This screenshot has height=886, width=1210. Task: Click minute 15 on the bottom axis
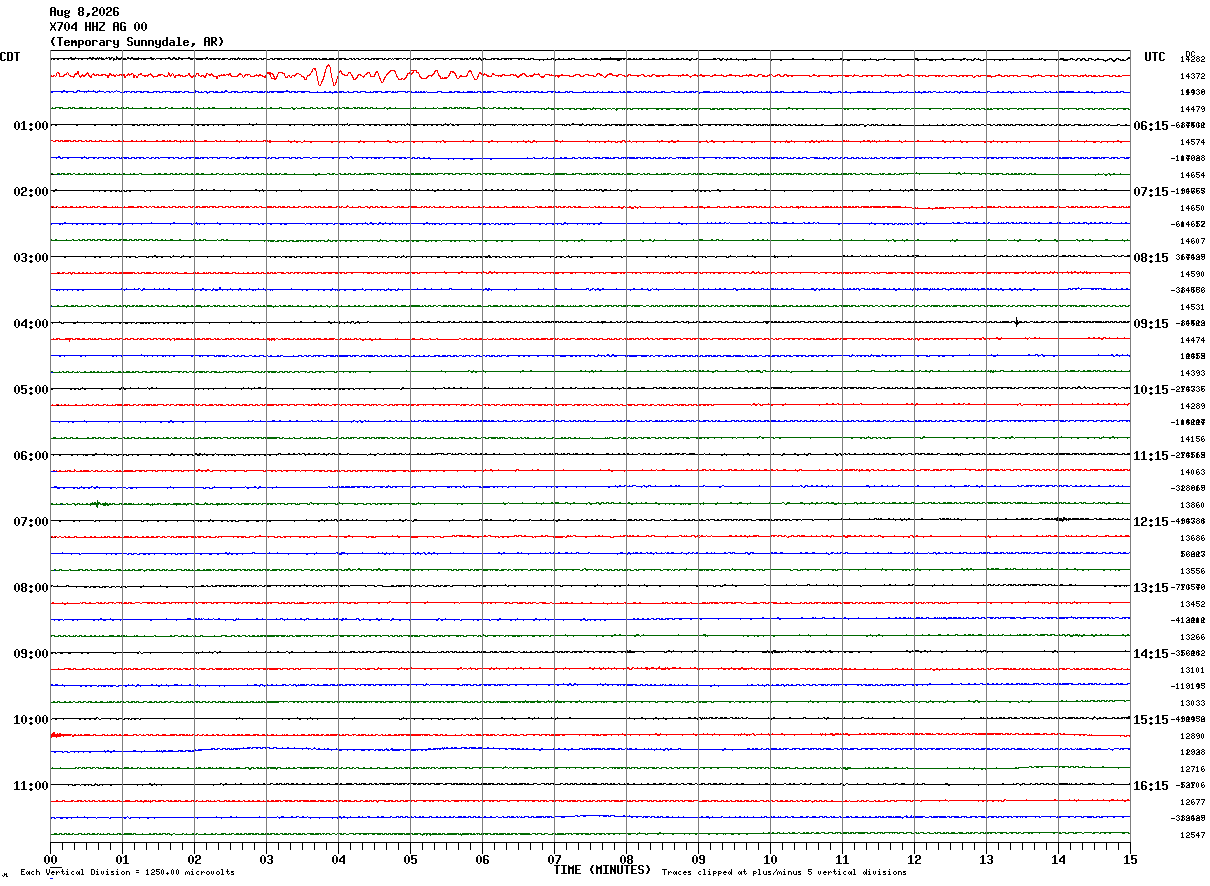click(x=1129, y=859)
